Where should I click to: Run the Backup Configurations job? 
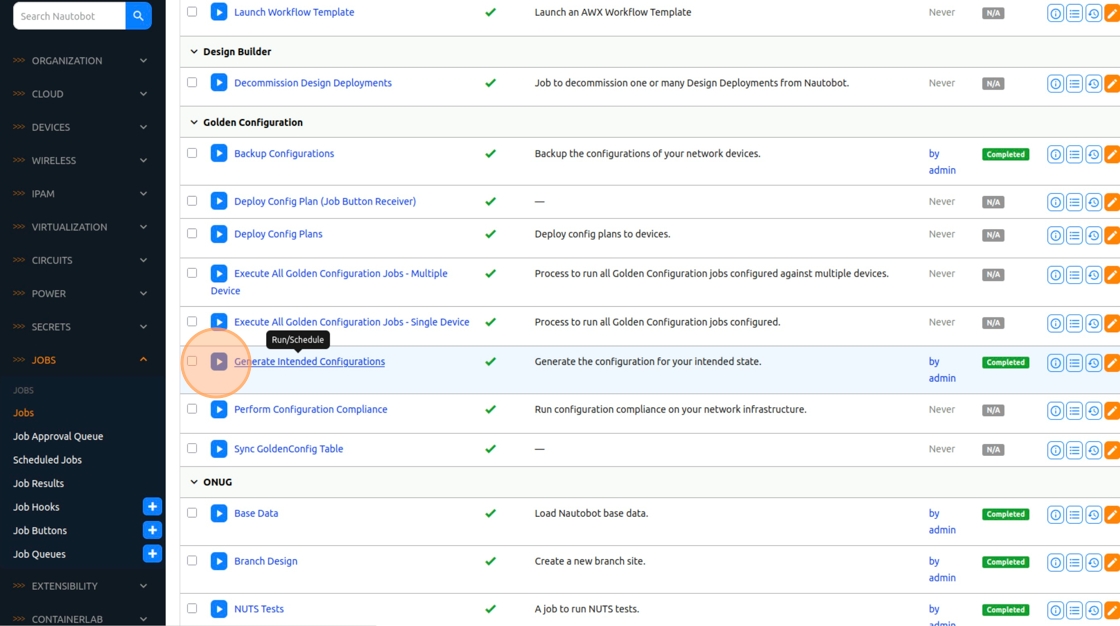[x=219, y=154]
